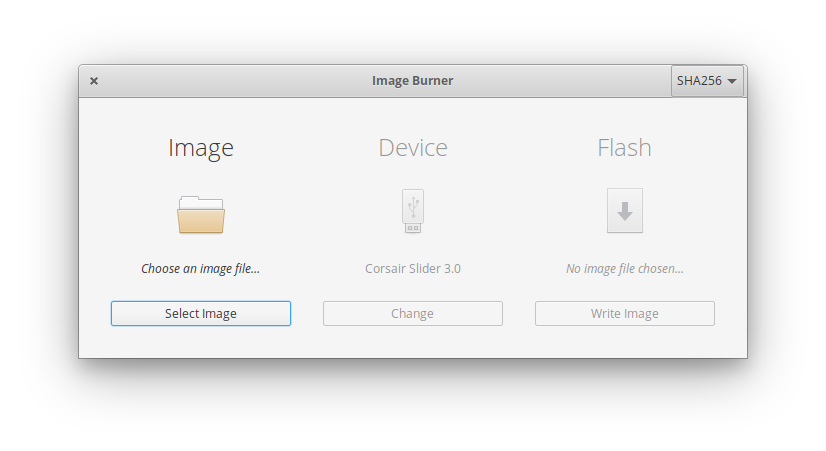Click the "Device" section heading

click(413, 148)
